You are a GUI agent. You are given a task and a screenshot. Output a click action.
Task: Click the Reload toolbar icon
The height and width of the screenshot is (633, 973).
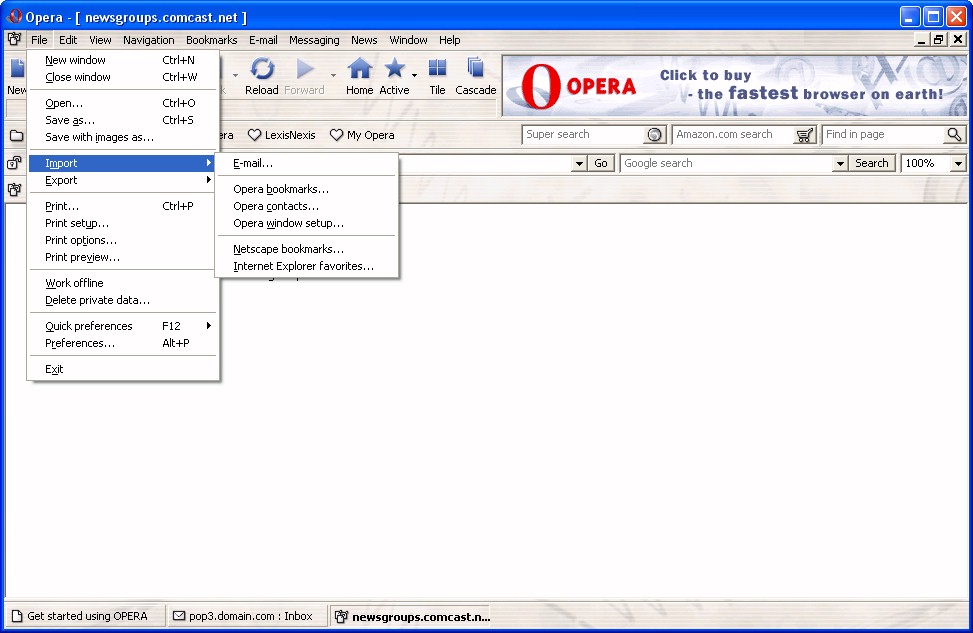click(262, 70)
